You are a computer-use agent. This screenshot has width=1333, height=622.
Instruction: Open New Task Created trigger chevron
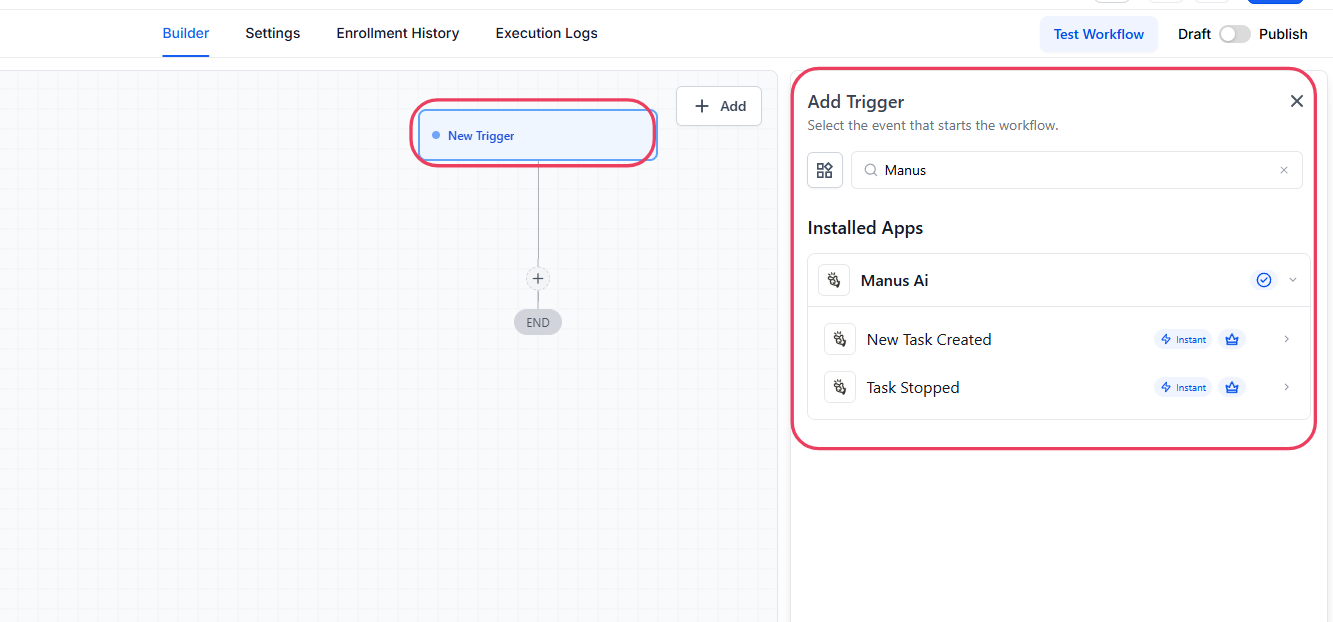click(1287, 339)
